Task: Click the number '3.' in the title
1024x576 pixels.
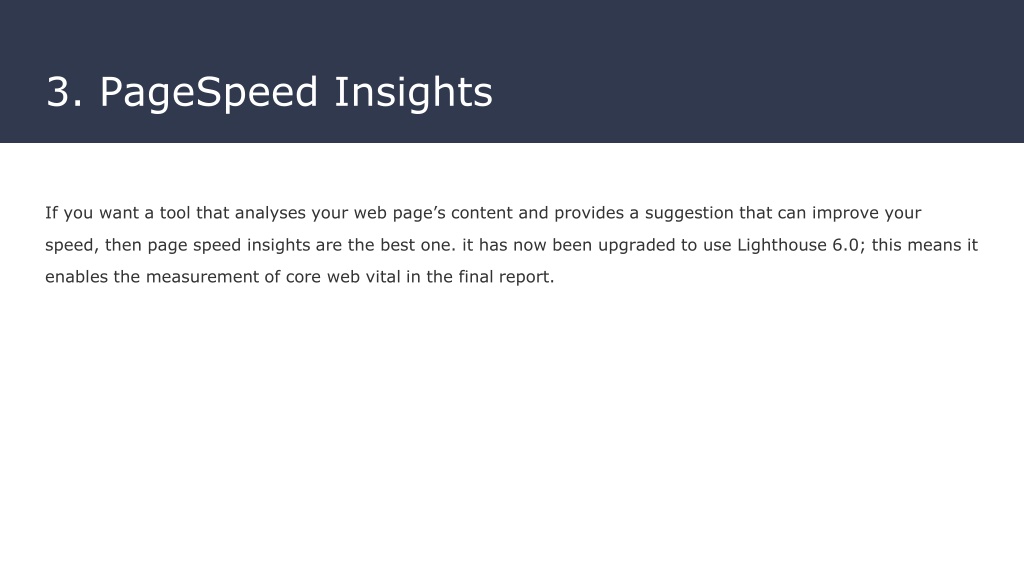Action: pos(65,92)
